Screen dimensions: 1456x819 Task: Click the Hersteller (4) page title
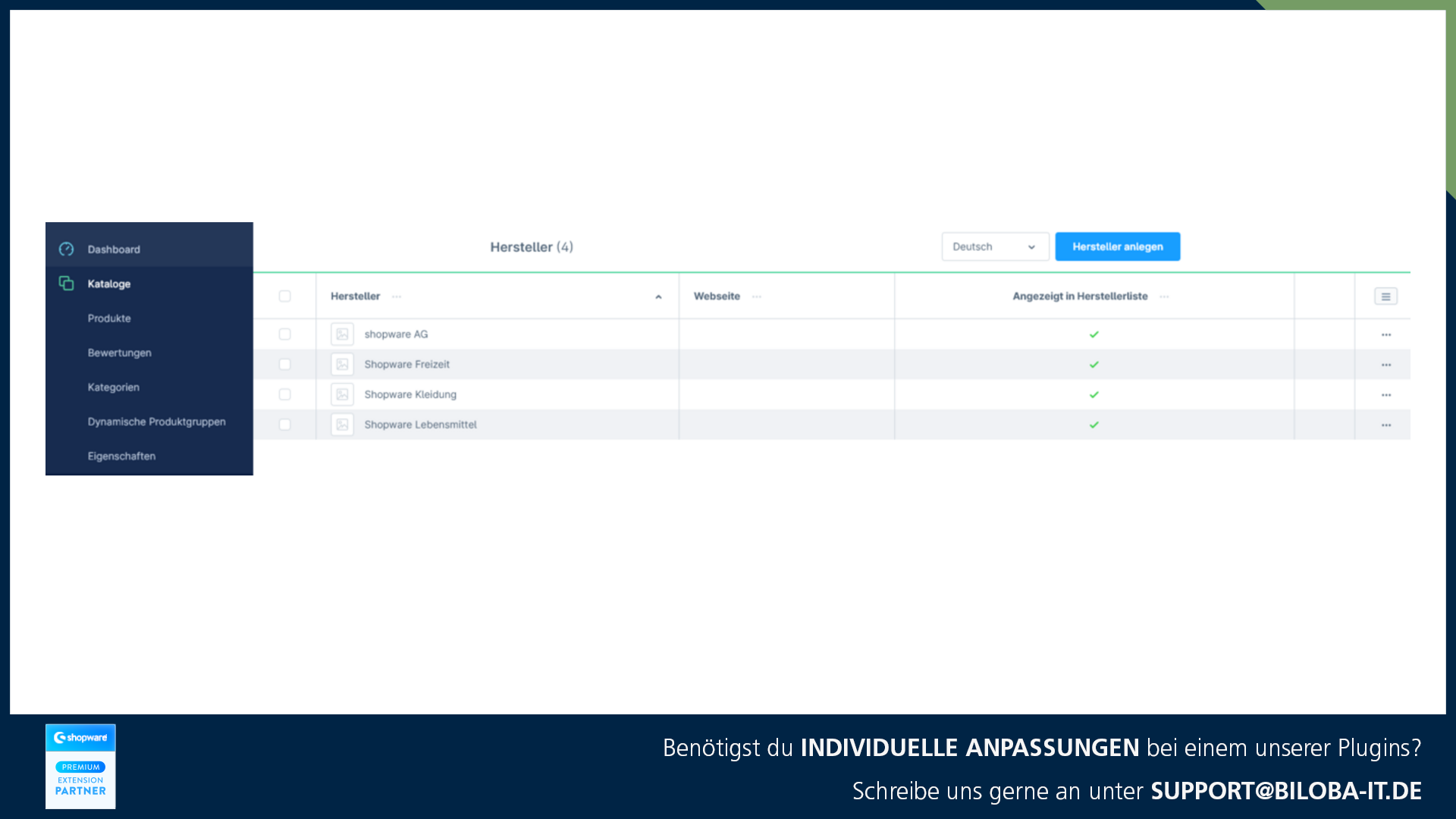(532, 247)
